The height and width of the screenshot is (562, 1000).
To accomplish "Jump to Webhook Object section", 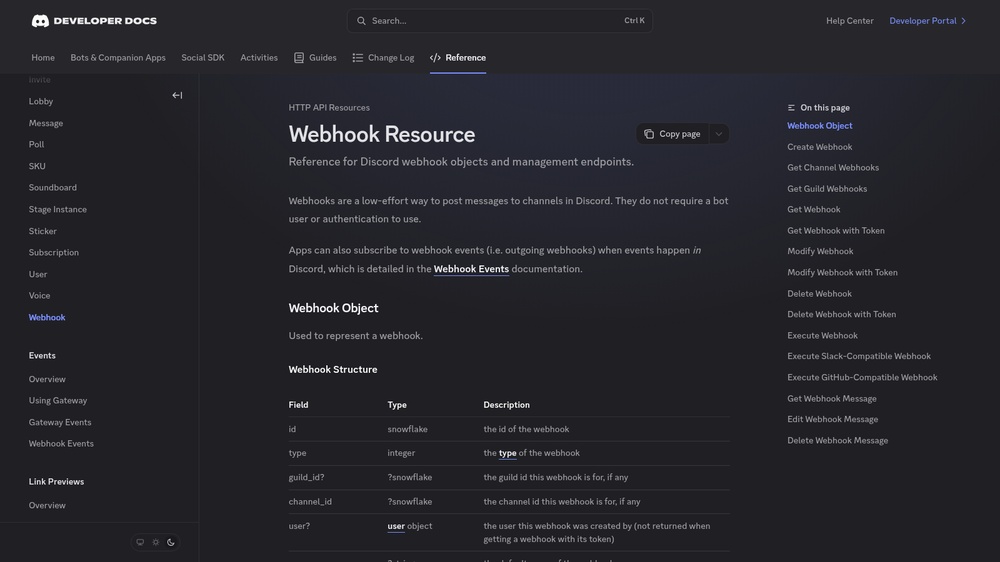I will point(820,126).
